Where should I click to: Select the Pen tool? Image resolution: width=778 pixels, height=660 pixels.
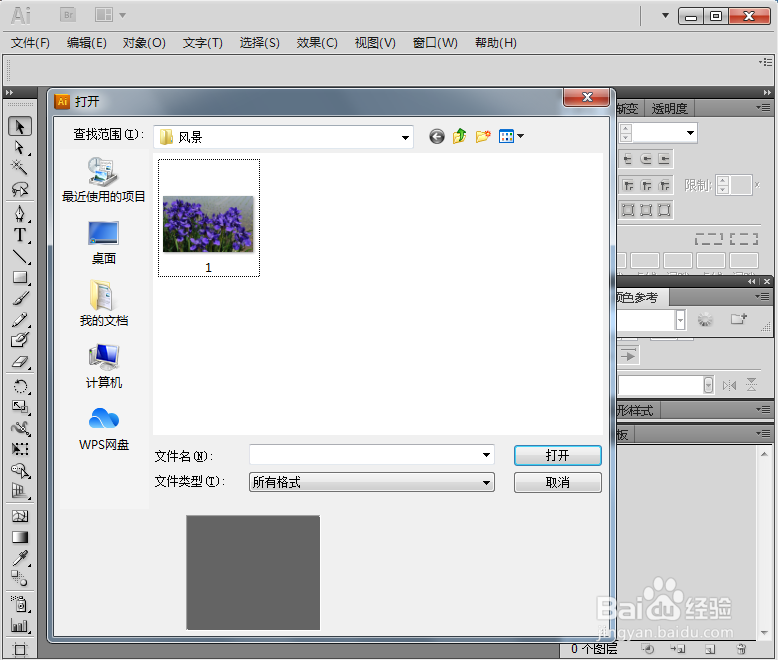pyautogui.click(x=20, y=214)
